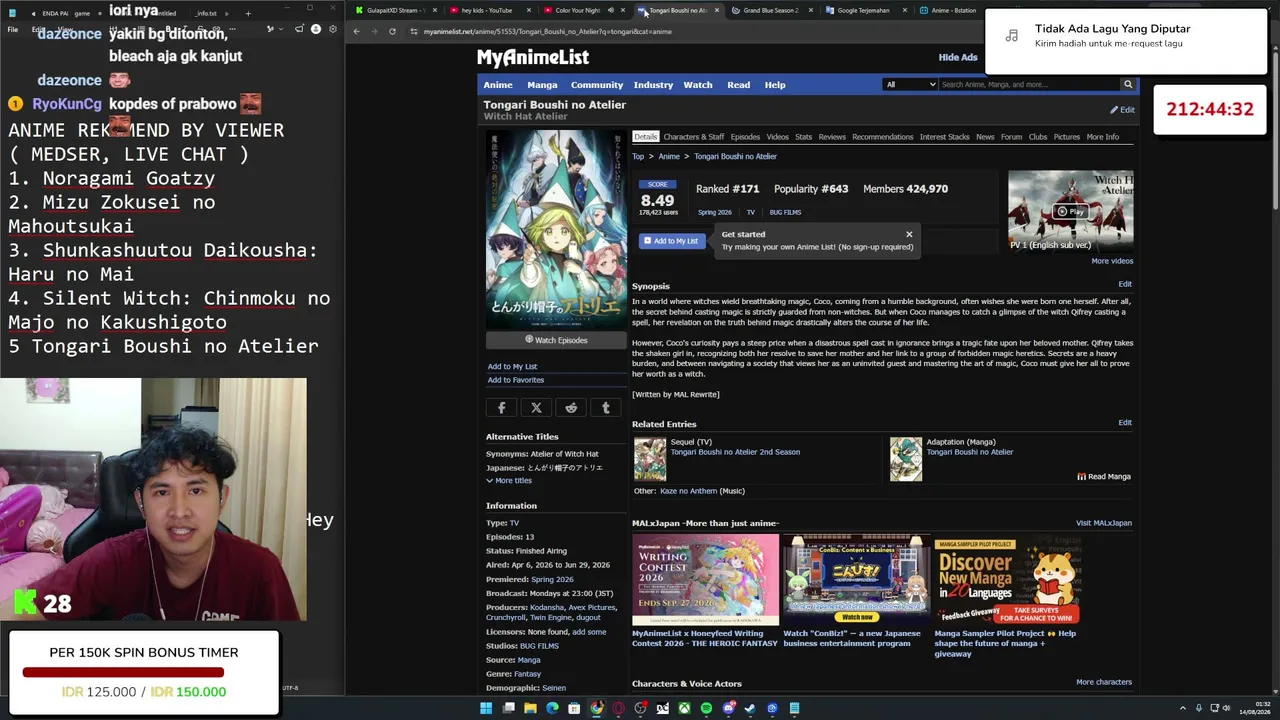Open Discord from the taskbar
The width and height of the screenshot is (1280, 720).
tap(728, 708)
